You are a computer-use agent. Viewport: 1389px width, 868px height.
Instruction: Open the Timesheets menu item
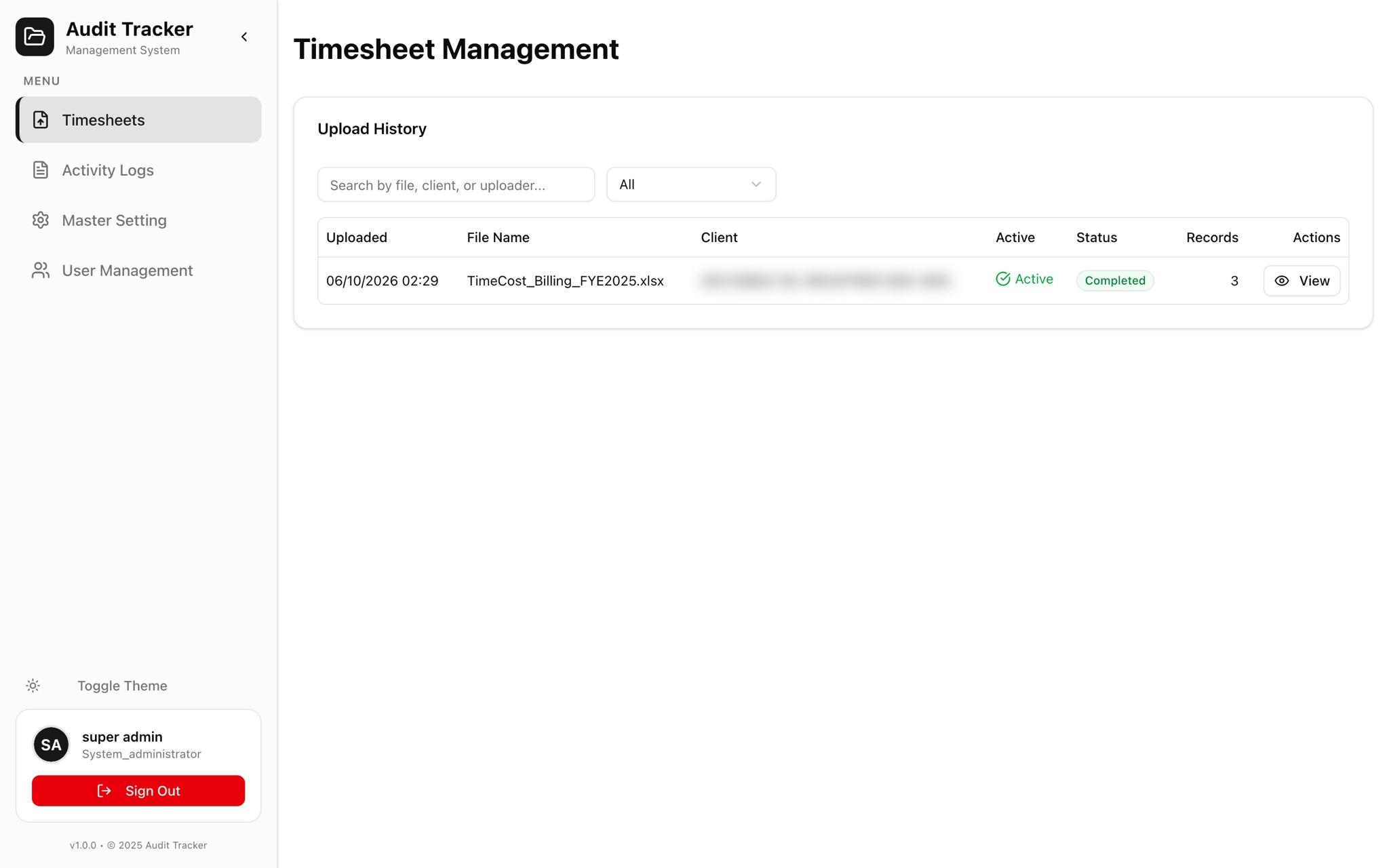(138, 120)
